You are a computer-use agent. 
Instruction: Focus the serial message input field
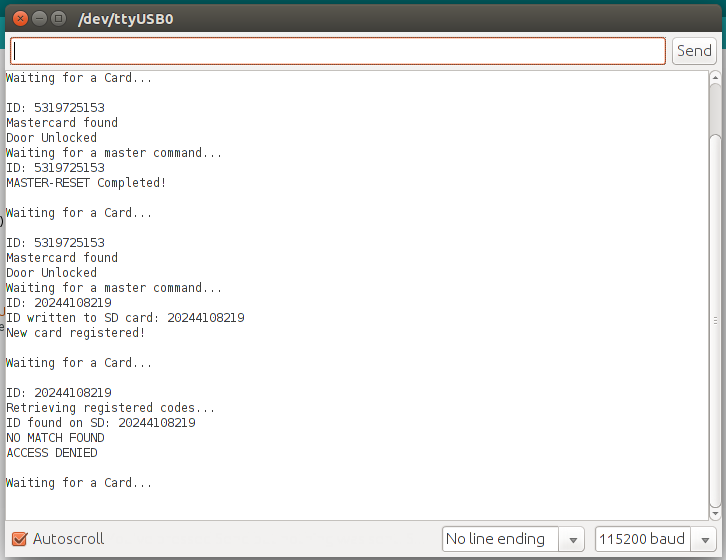point(338,51)
